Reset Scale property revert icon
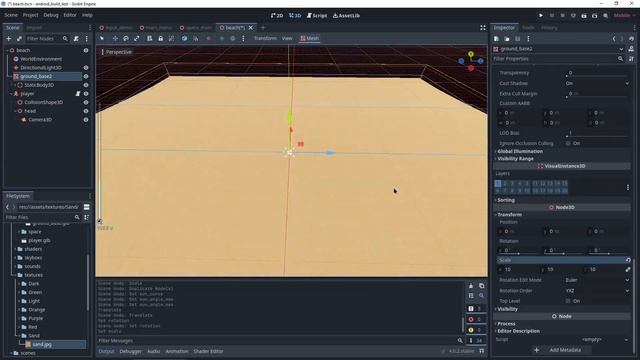Screen dimensions: 640x360 [x=628, y=260]
